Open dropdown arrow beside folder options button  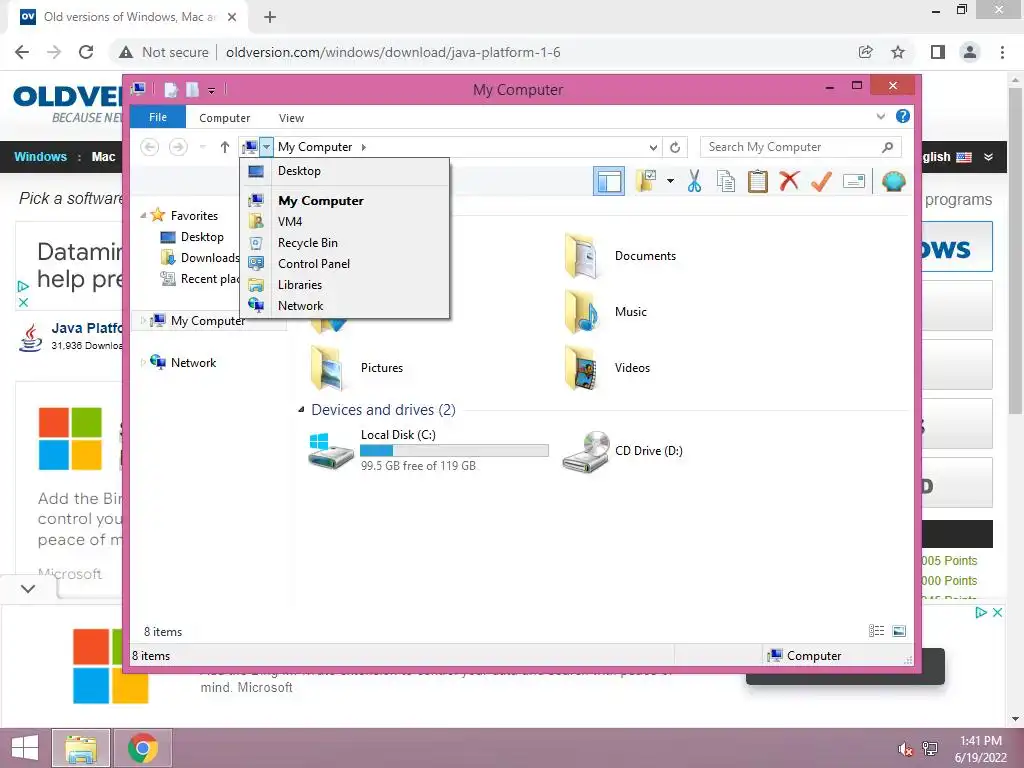tap(670, 181)
